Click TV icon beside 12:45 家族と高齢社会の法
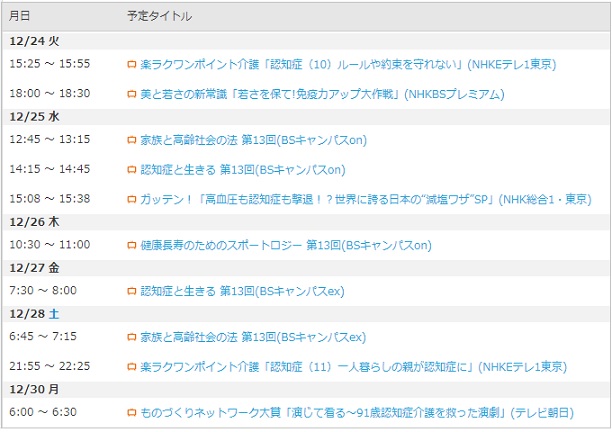Viewport: 612px width, 432px height. (x=132, y=140)
